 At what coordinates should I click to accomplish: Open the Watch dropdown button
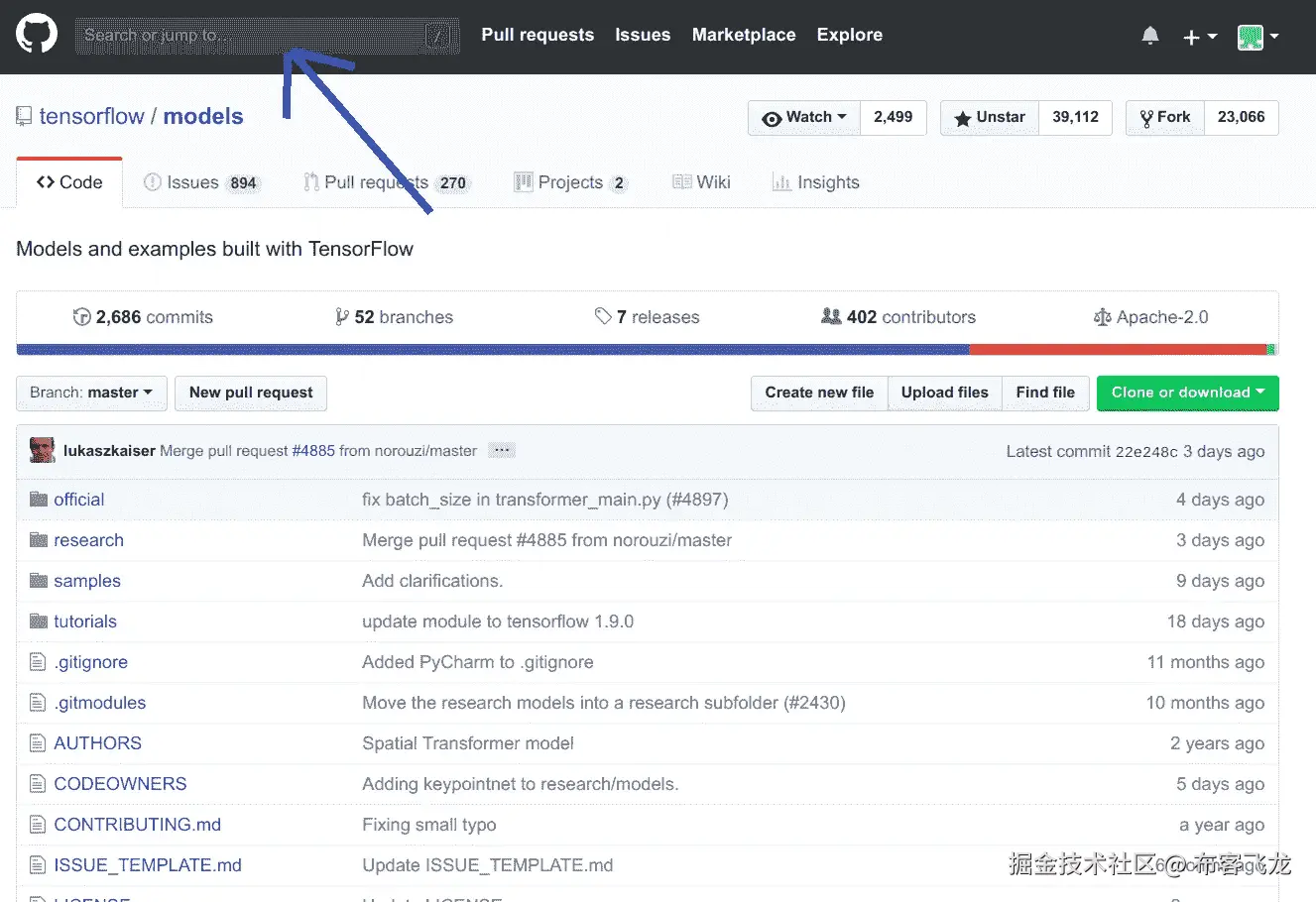tap(804, 117)
